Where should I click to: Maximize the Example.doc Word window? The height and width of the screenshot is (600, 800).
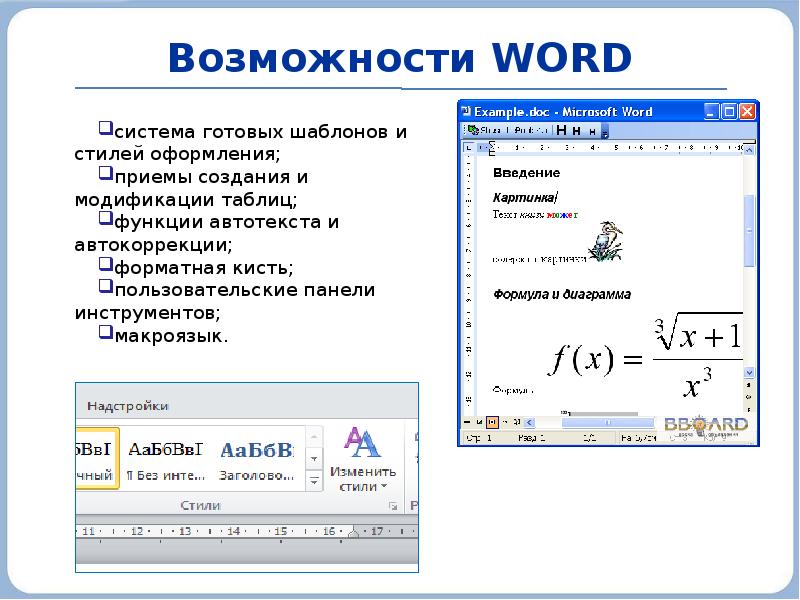(729, 112)
